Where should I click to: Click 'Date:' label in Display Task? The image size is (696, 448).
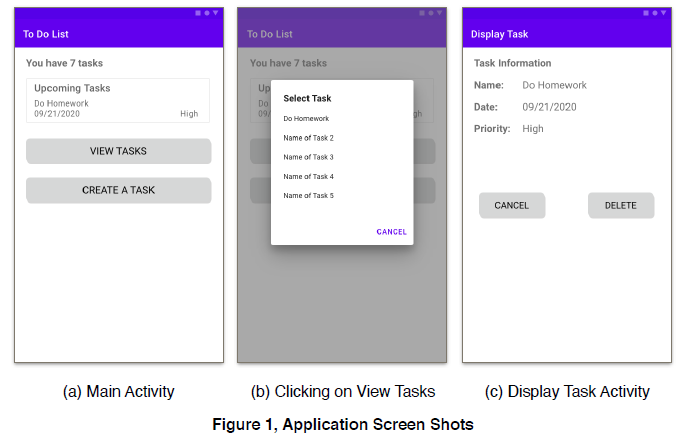tap(486, 107)
